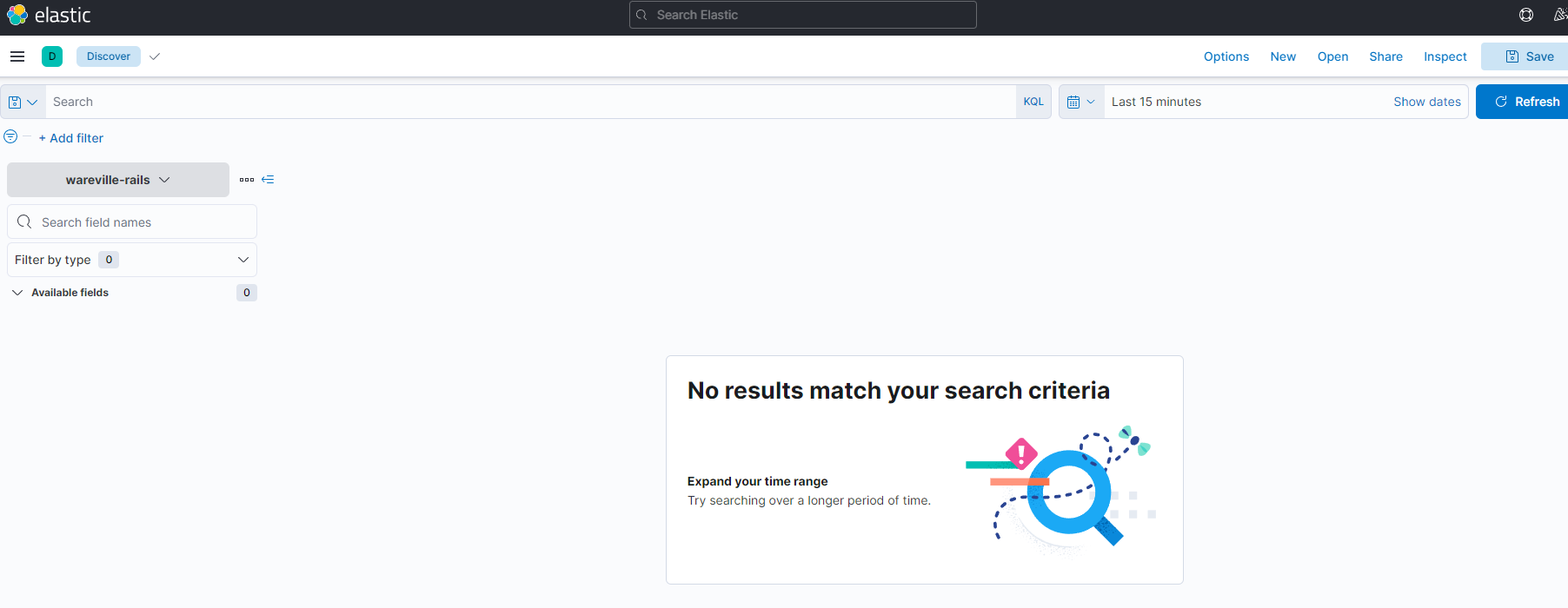Focus the KQL Search query bar

pos(530,102)
